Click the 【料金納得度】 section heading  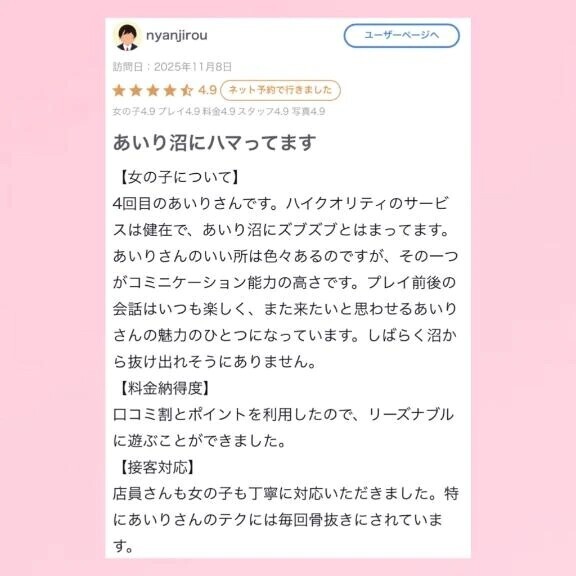click(164, 388)
